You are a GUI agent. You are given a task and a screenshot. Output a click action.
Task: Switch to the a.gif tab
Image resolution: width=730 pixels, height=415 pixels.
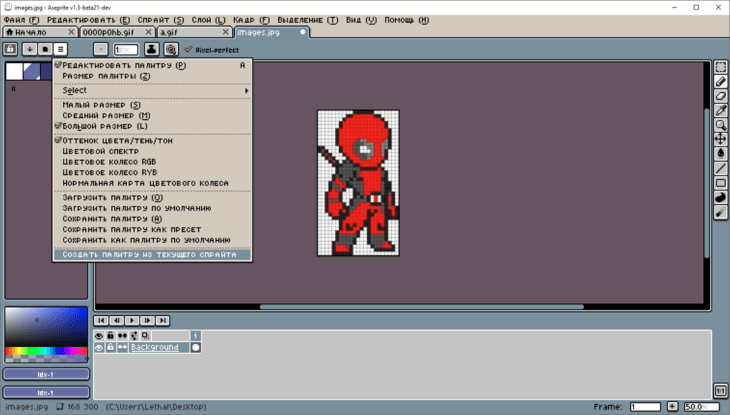[x=194, y=32]
